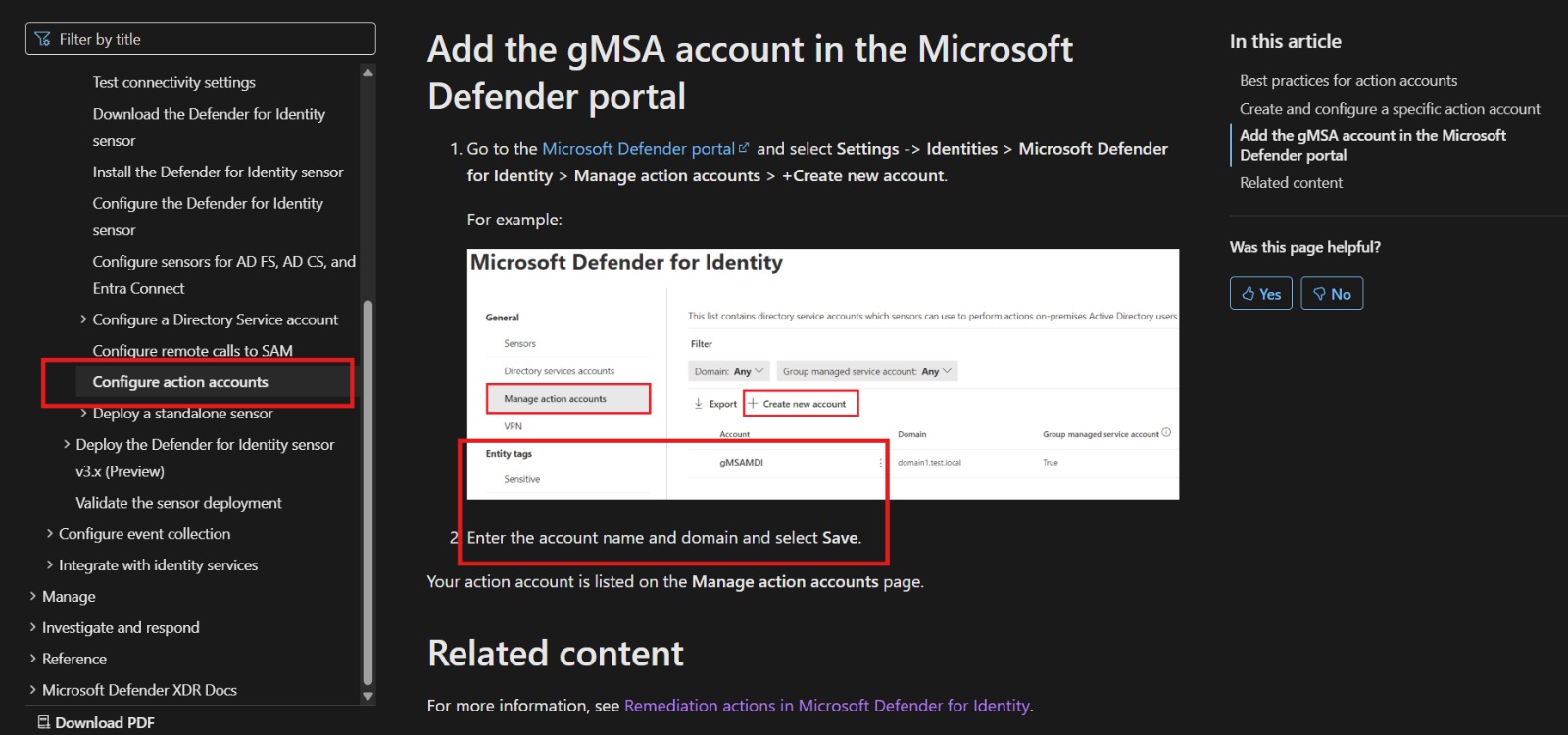
Task: Open Test connectivity settings page
Action: click(x=174, y=82)
